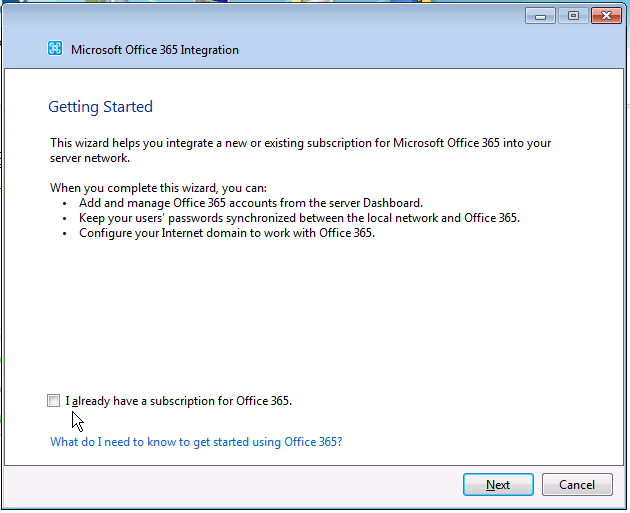
Task: Cancel the Office 365 integration wizard
Action: [x=577, y=485]
